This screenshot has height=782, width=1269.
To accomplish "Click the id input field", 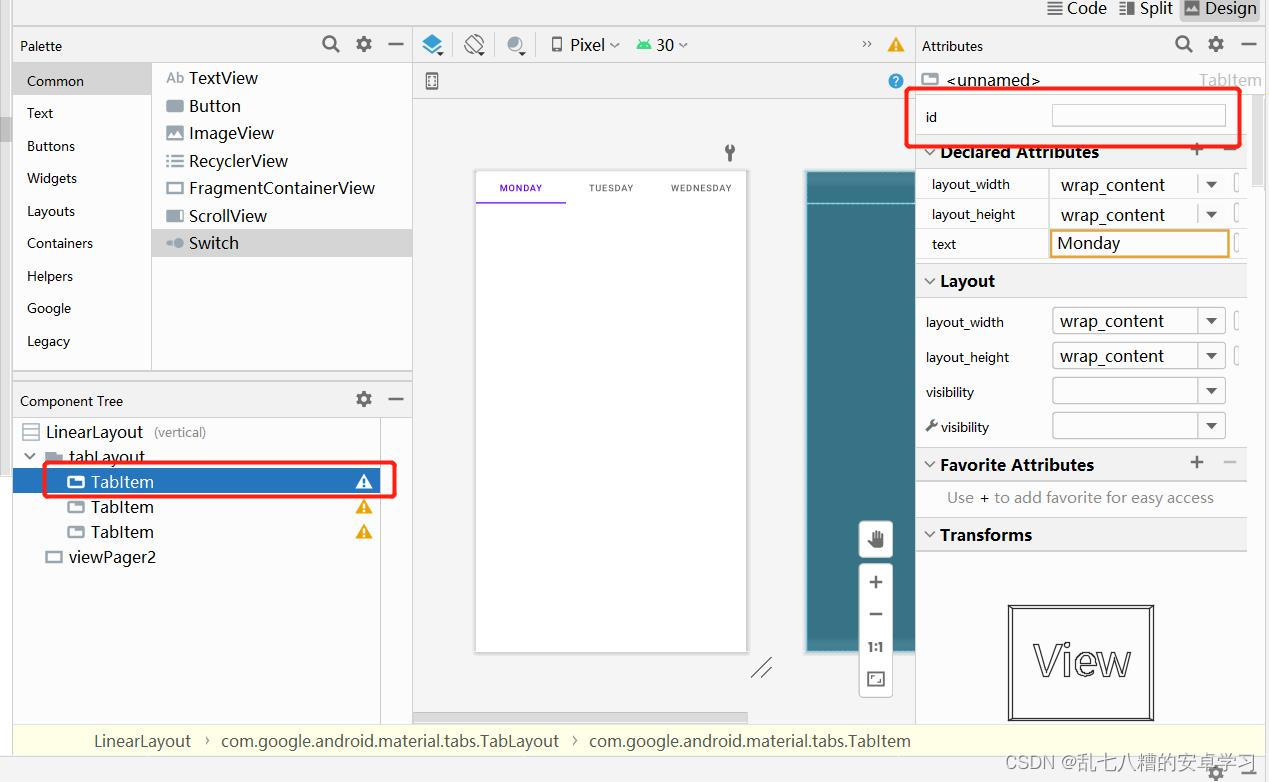I will pyautogui.click(x=1138, y=114).
